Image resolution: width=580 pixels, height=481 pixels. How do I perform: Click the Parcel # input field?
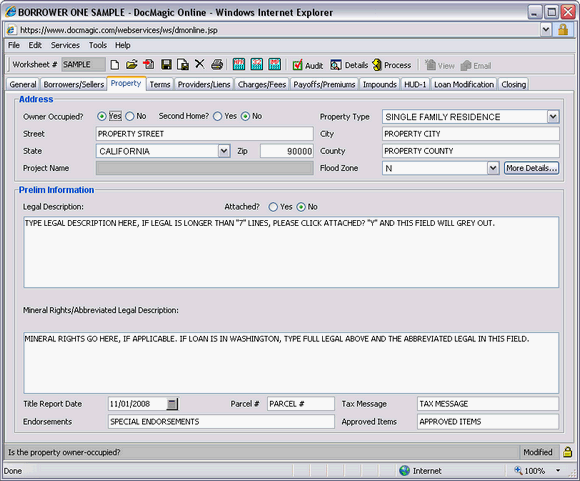(x=301, y=404)
